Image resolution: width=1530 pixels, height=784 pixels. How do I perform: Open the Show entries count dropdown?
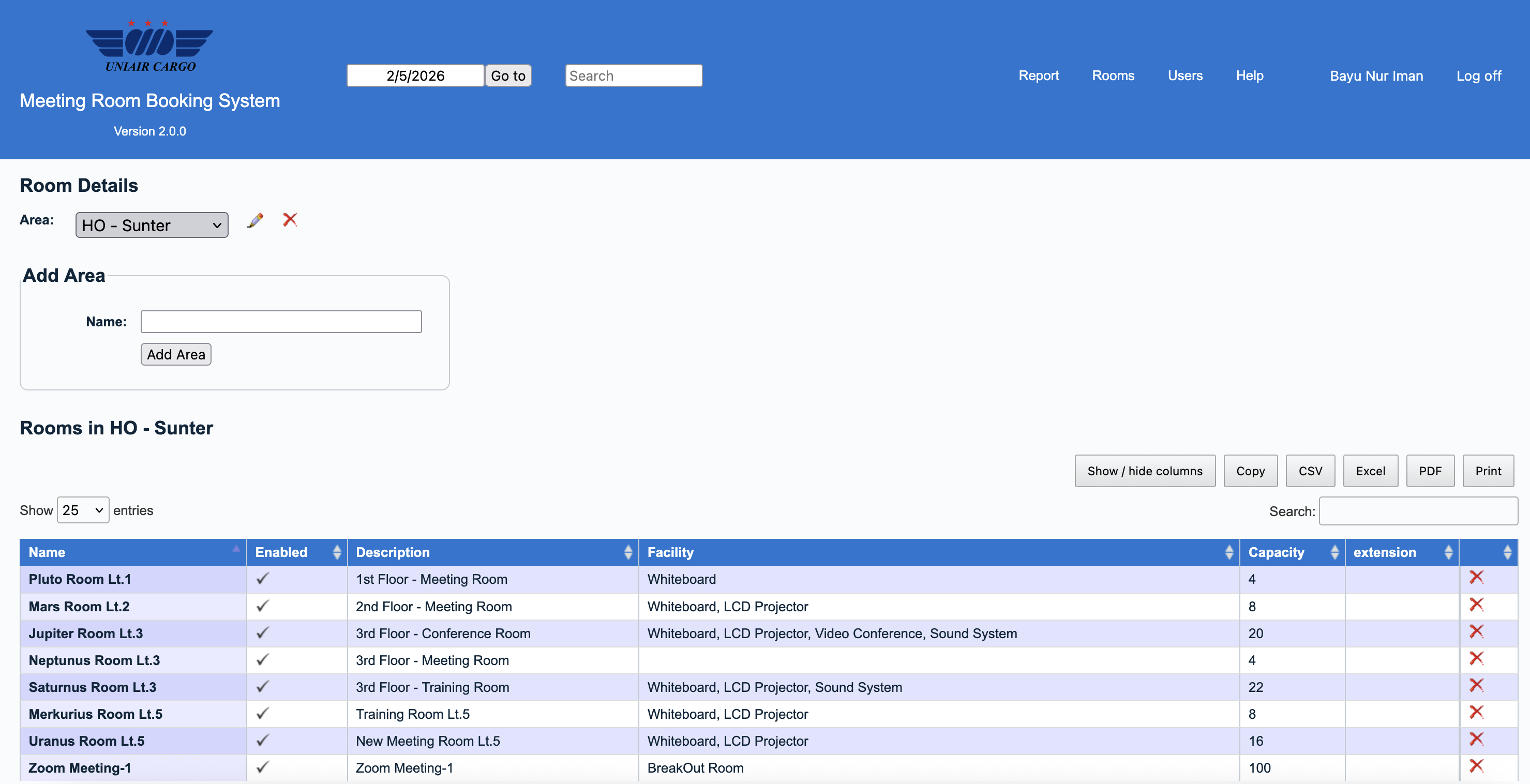pos(83,510)
